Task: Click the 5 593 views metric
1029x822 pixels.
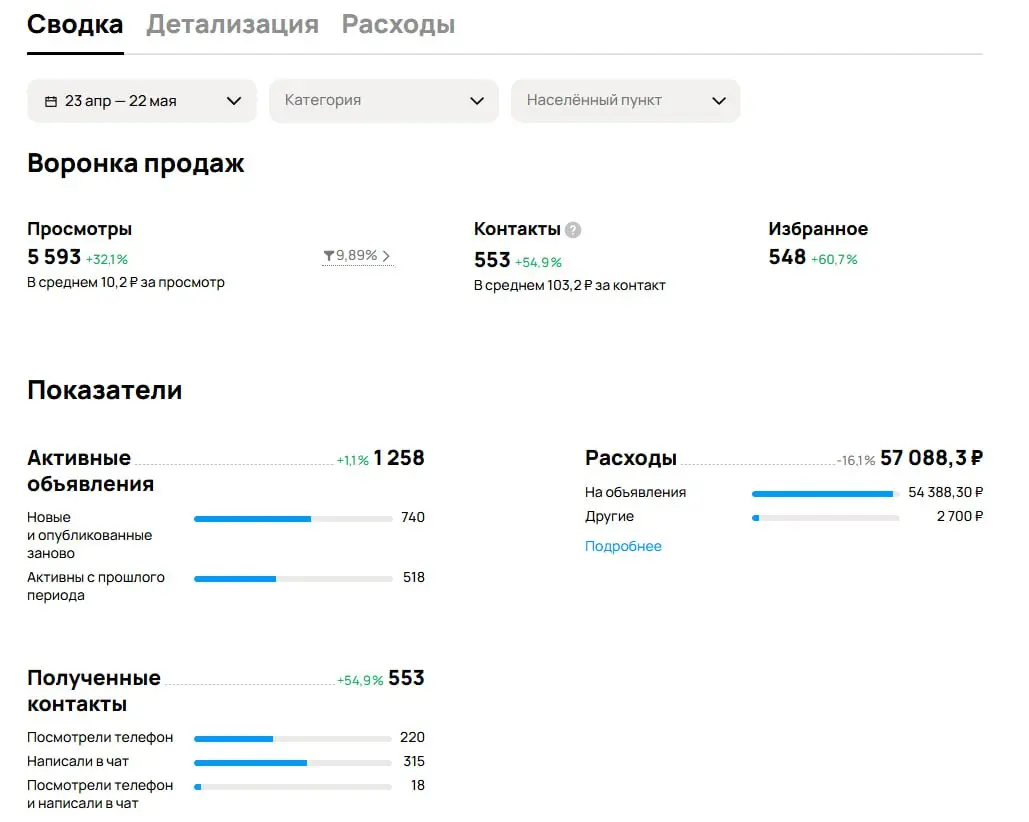Action: point(52,257)
